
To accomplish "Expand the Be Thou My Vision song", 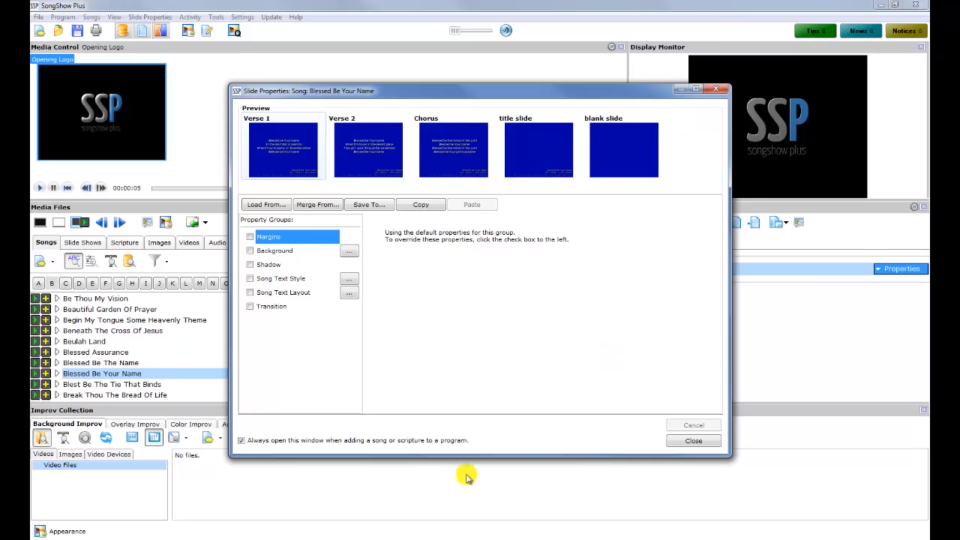I will pyautogui.click(x=57, y=299).
